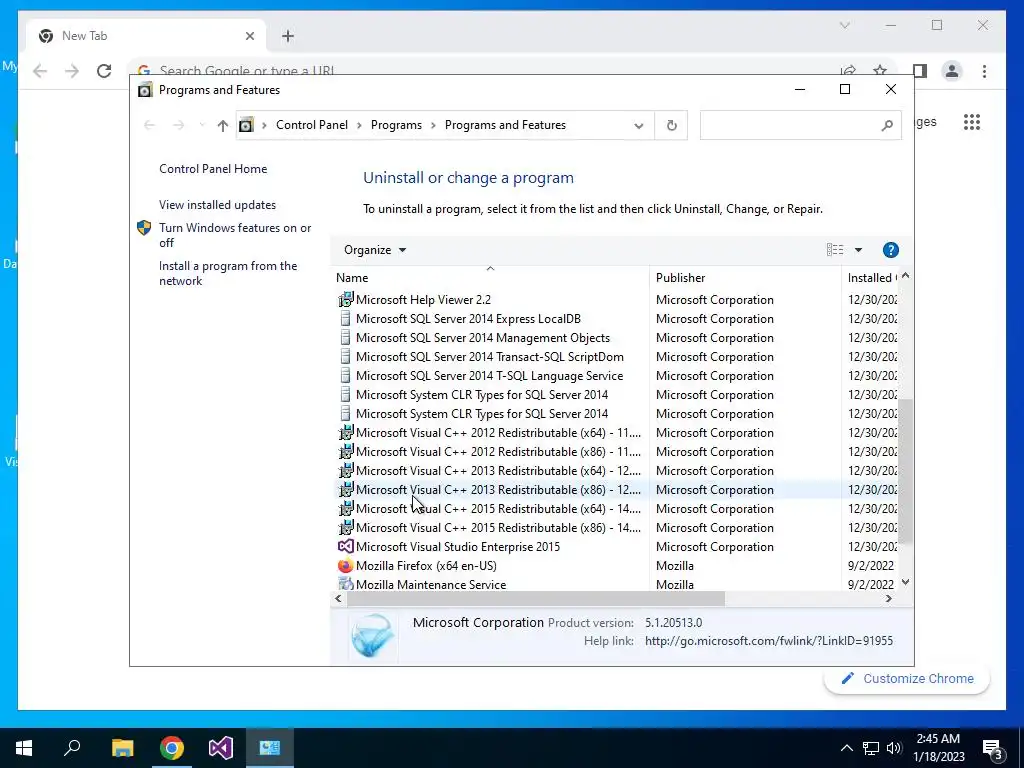The width and height of the screenshot is (1024, 768).
Task: Sort by the Publisher column header
Action: tap(745, 278)
